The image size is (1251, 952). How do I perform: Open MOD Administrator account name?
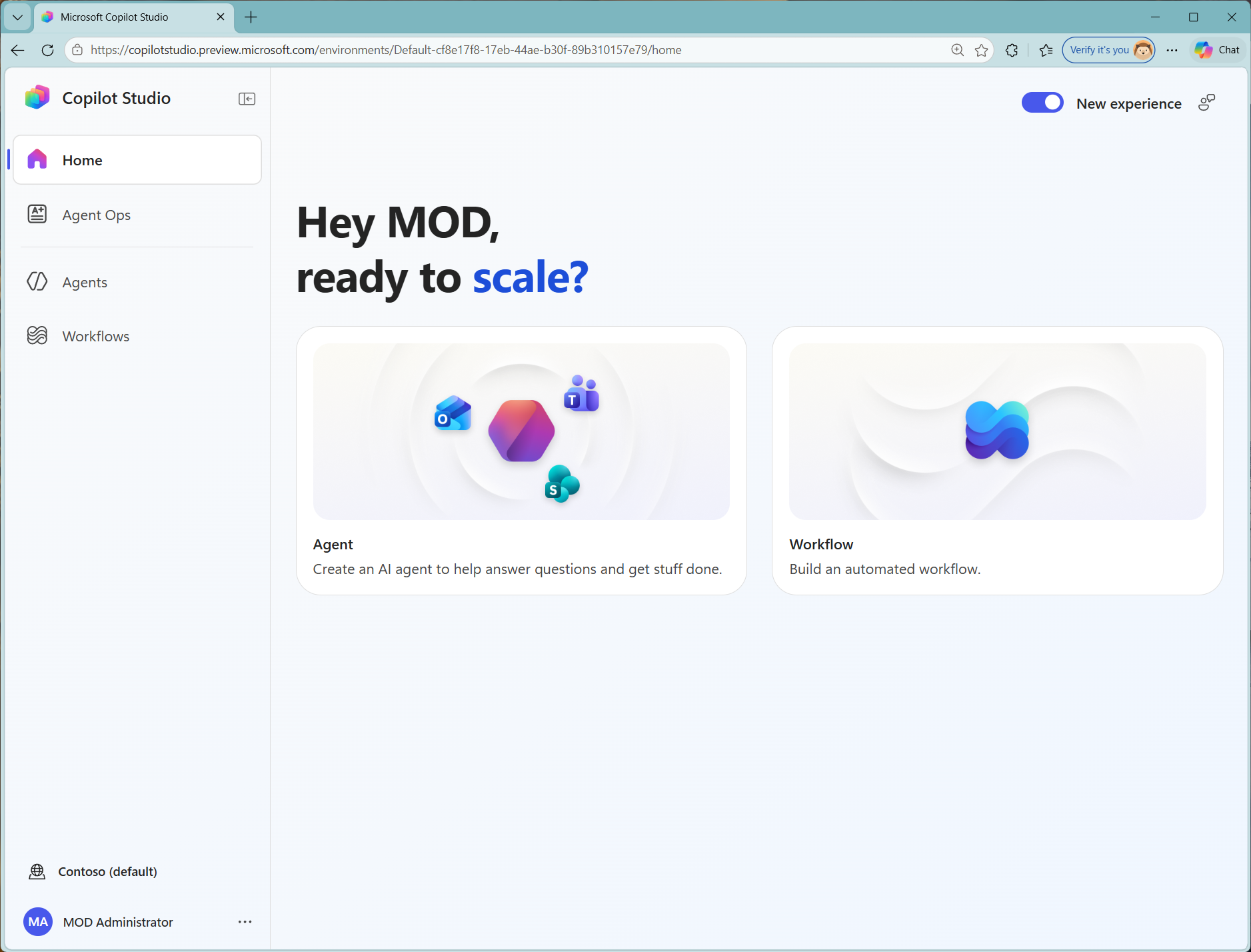118,922
